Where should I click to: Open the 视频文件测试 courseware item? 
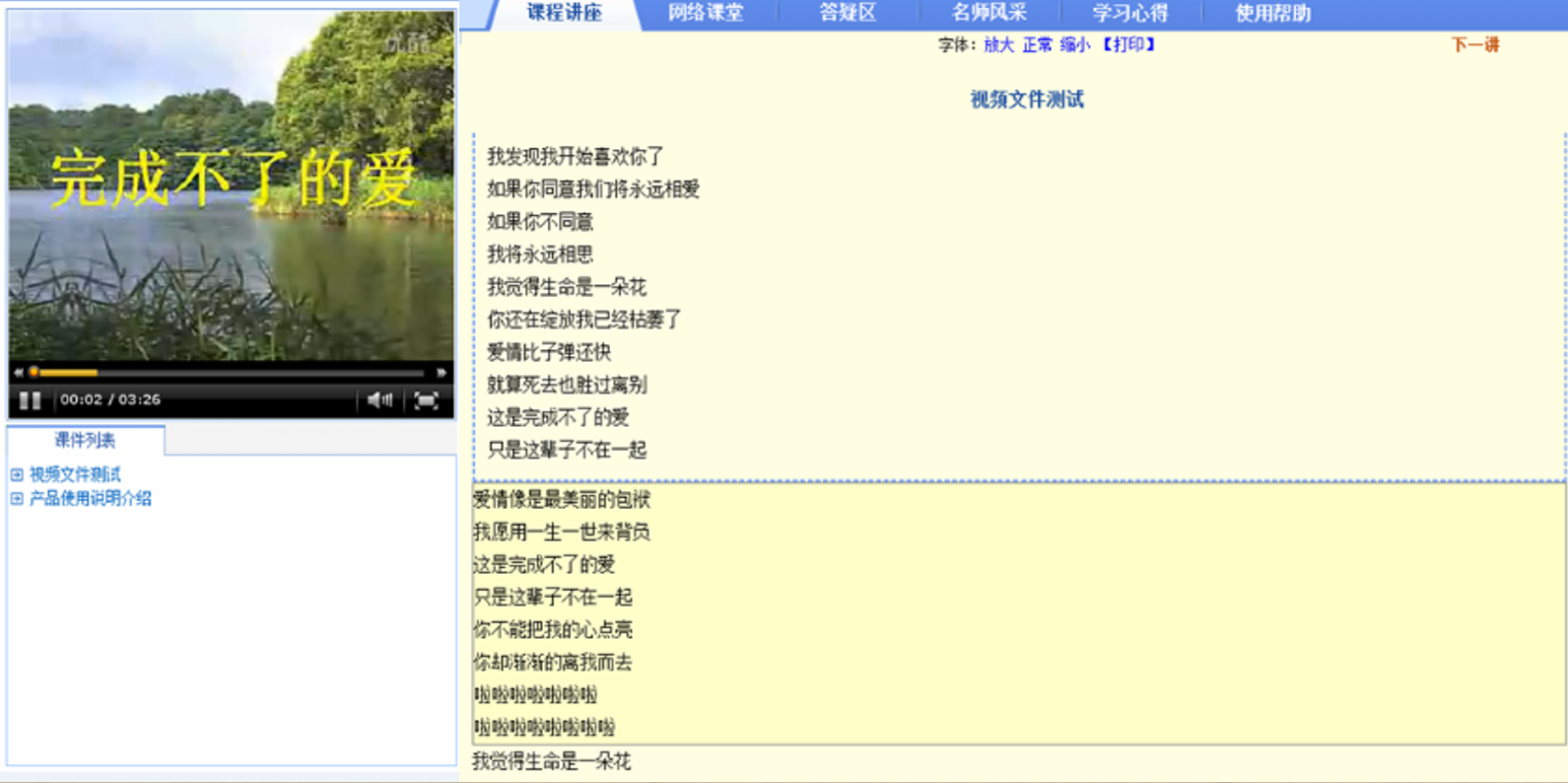pos(75,475)
